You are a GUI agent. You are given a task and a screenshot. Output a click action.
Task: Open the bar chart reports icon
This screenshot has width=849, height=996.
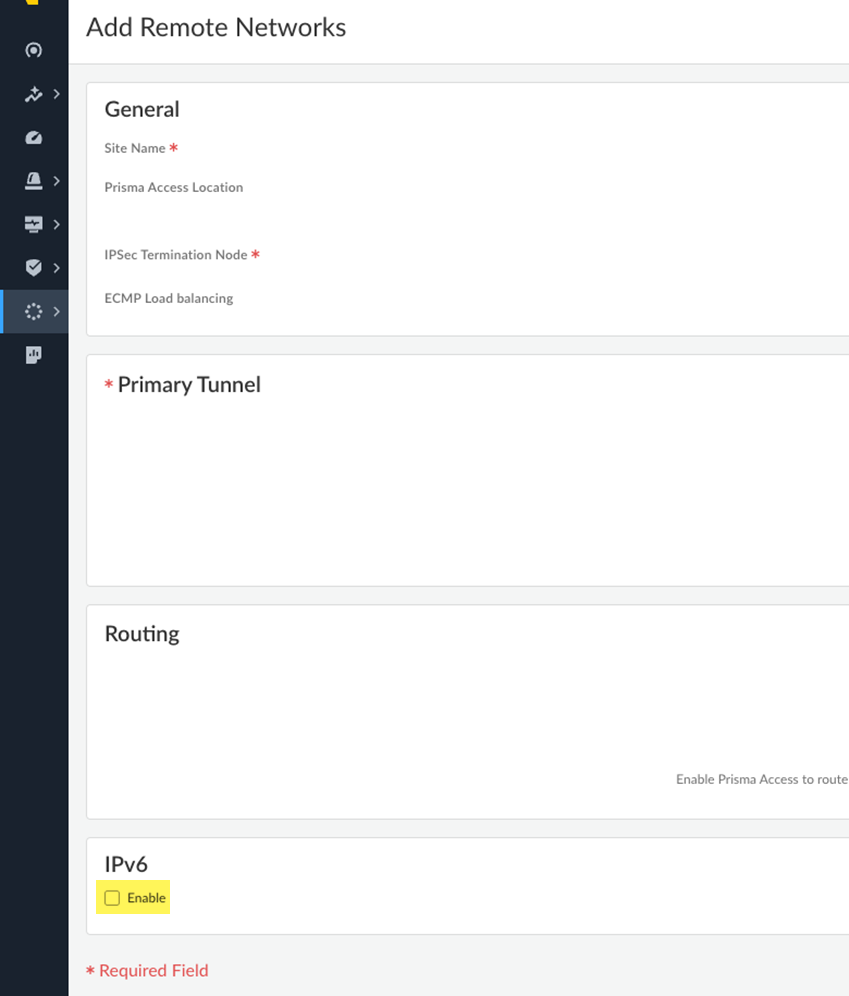tap(34, 354)
